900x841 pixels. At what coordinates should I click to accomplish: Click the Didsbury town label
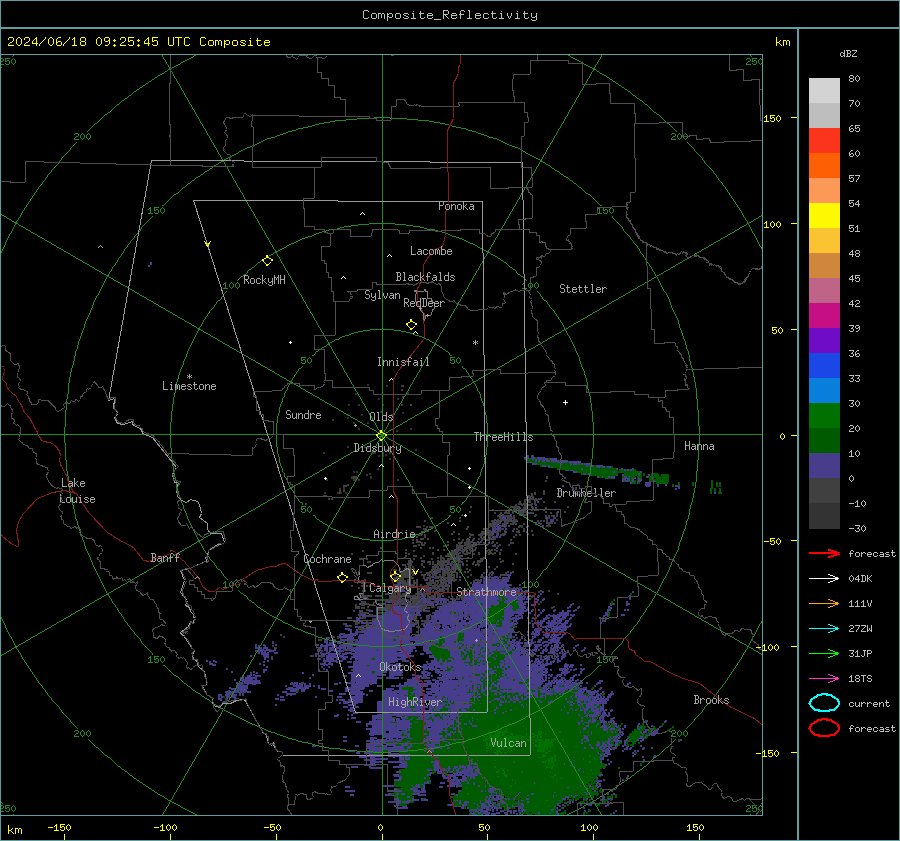[x=377, y=448]
